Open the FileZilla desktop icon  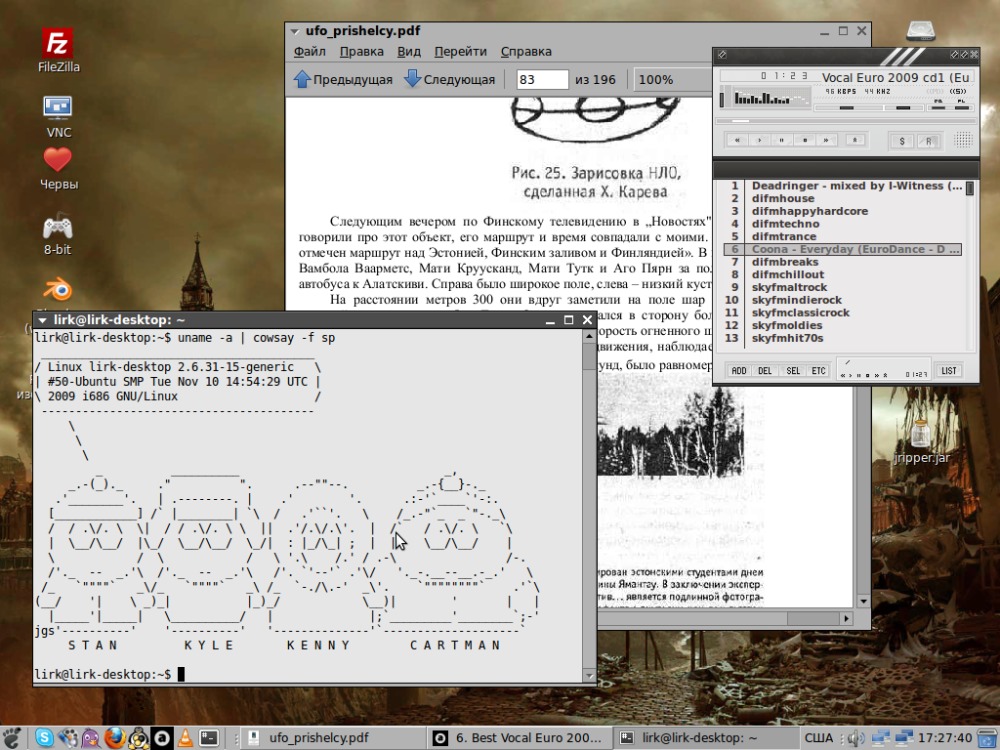click(x=58, y=50)
